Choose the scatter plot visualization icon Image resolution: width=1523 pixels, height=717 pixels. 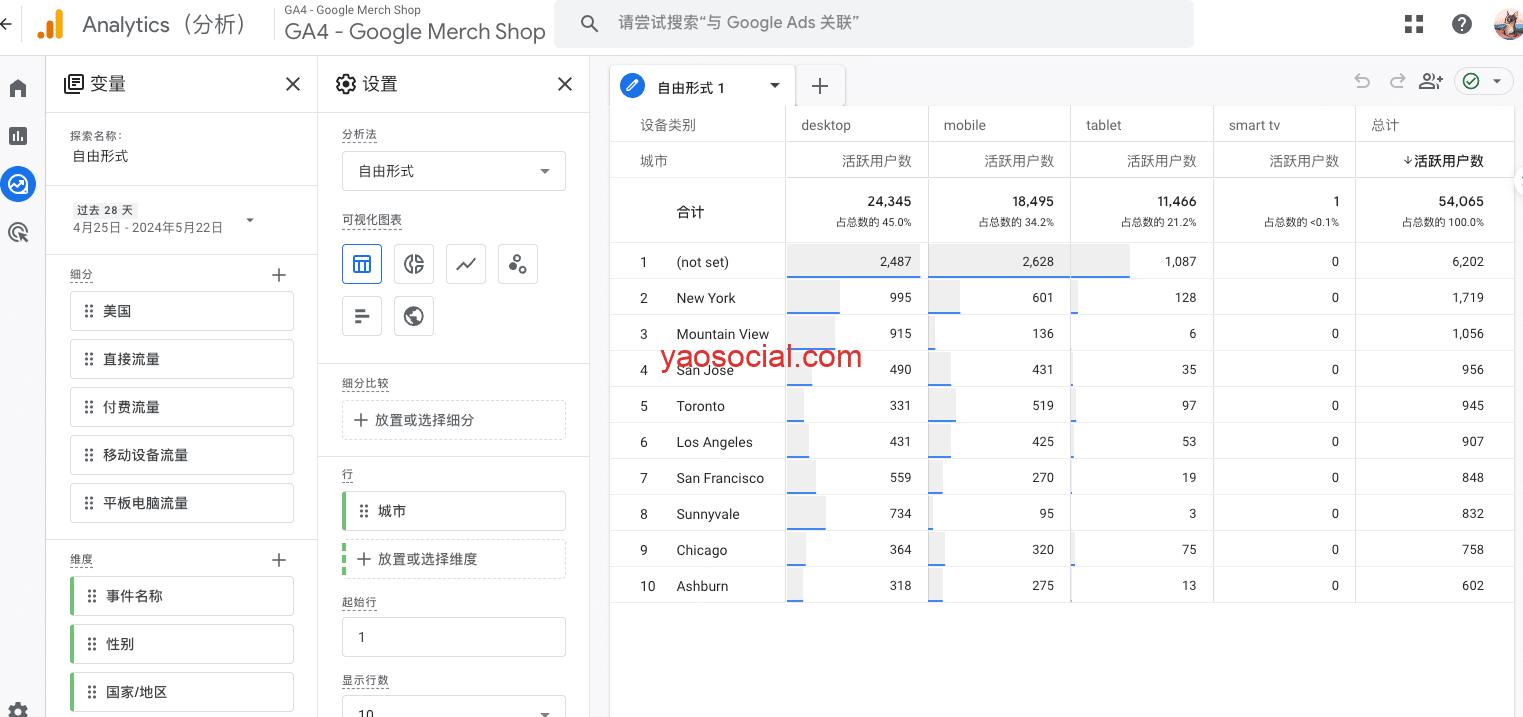pyautogui.click(x=518, y=264)
